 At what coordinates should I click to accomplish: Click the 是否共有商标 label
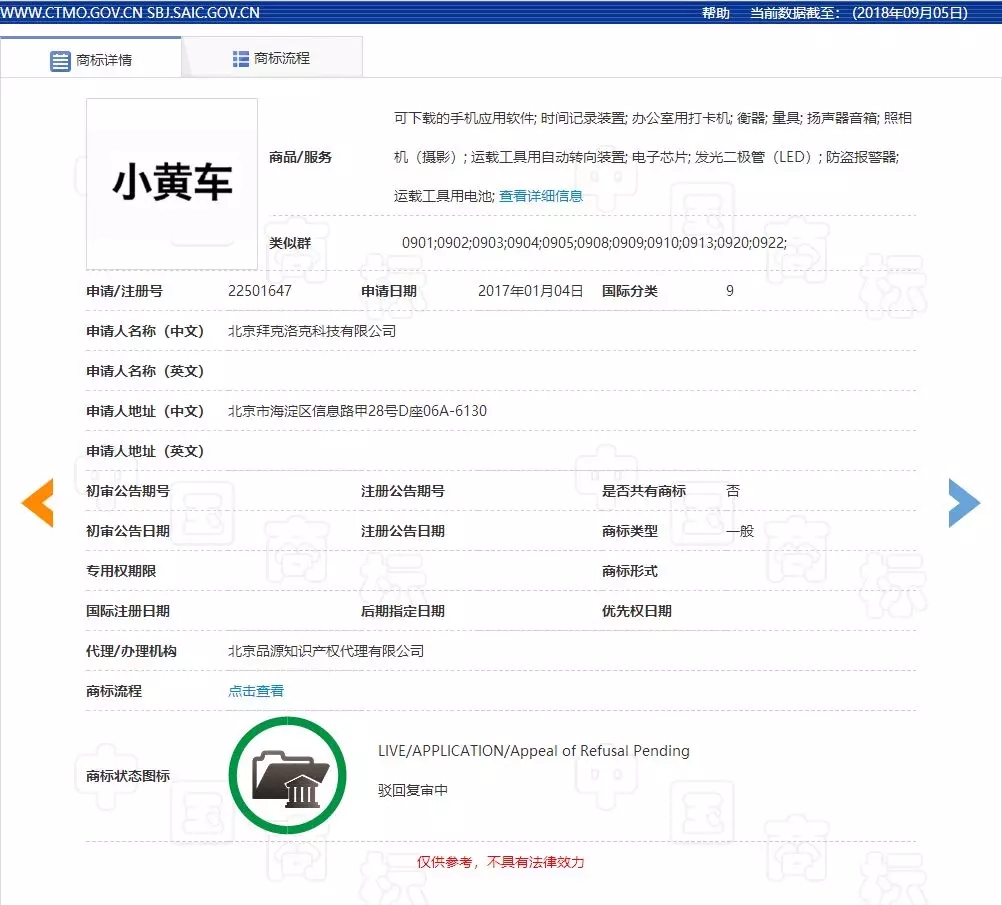pyautogui.click(x=644, y=491)
